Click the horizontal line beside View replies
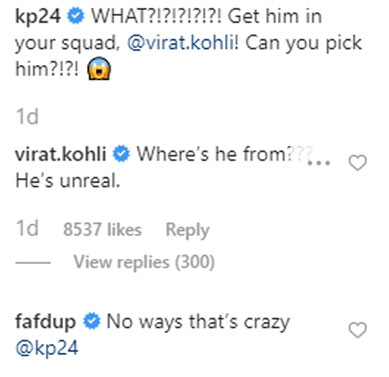Screen dimensions: 389x377 pyautogui.click(x=33, y=263)
